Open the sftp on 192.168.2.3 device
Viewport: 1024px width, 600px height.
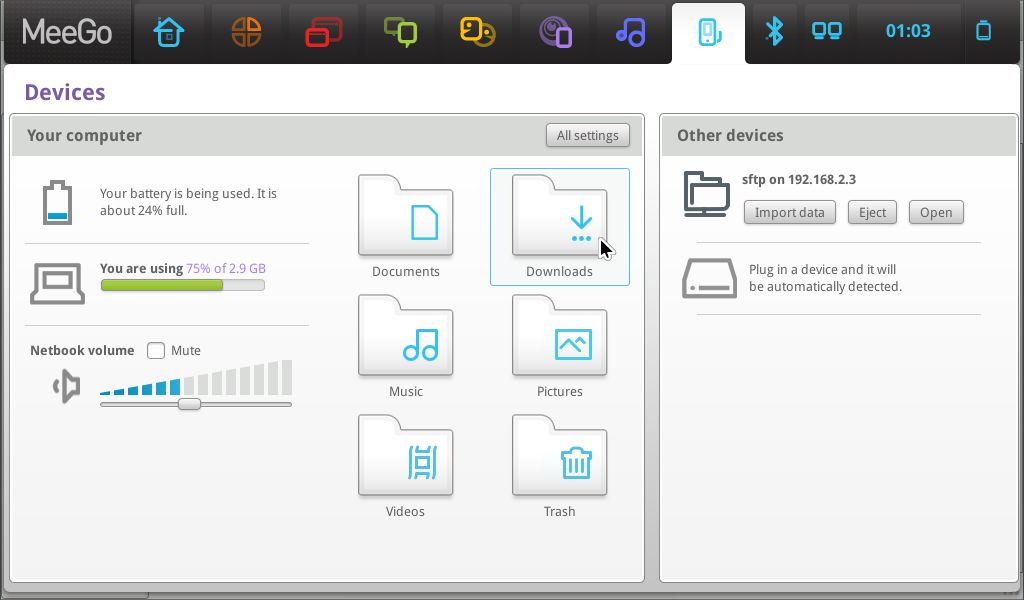936,212
